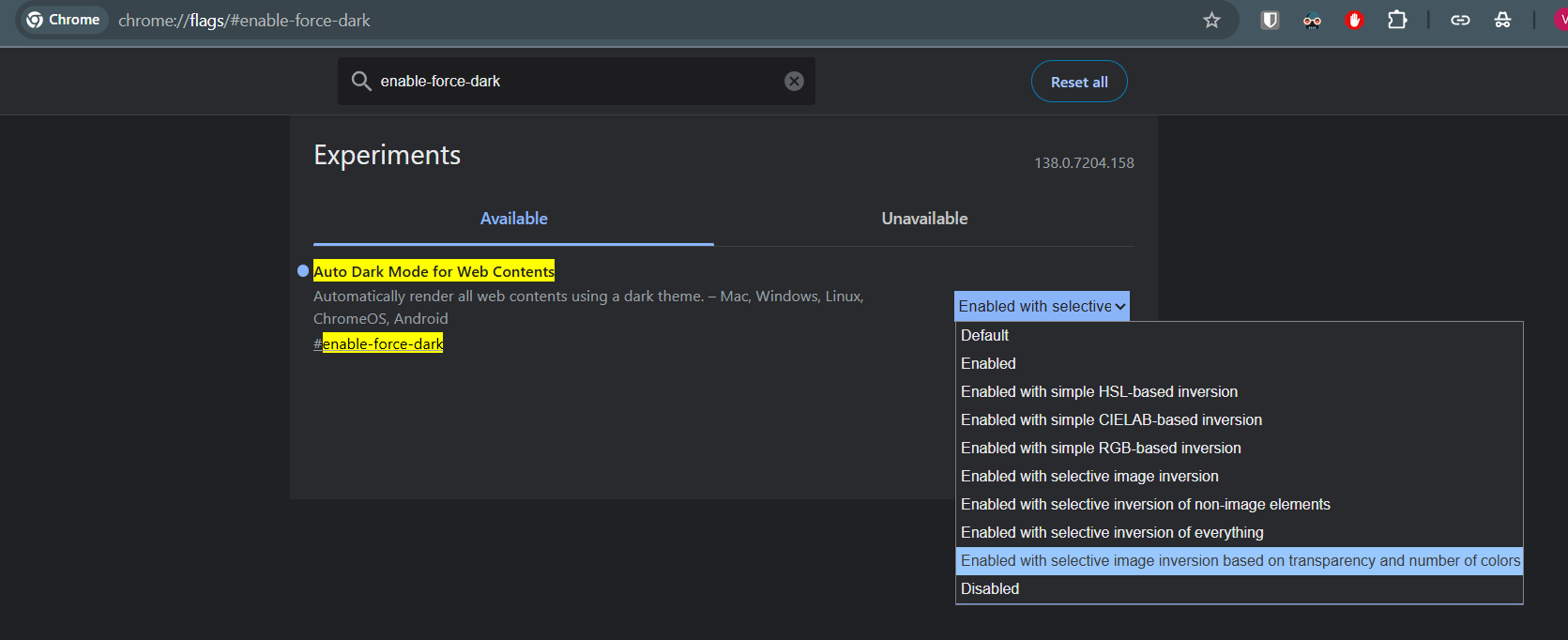Switch to the Available tab
1568x640 pixels.
513,219
